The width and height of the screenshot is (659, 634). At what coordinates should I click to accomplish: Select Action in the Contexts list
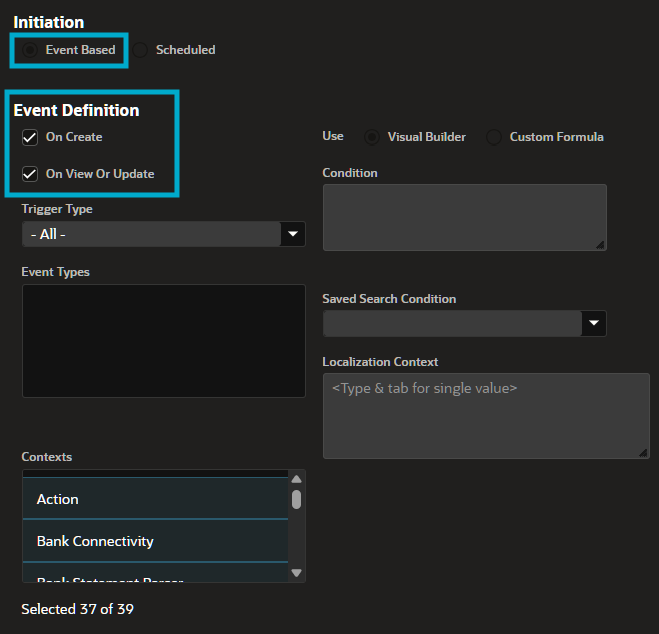[x=156, y=499]
